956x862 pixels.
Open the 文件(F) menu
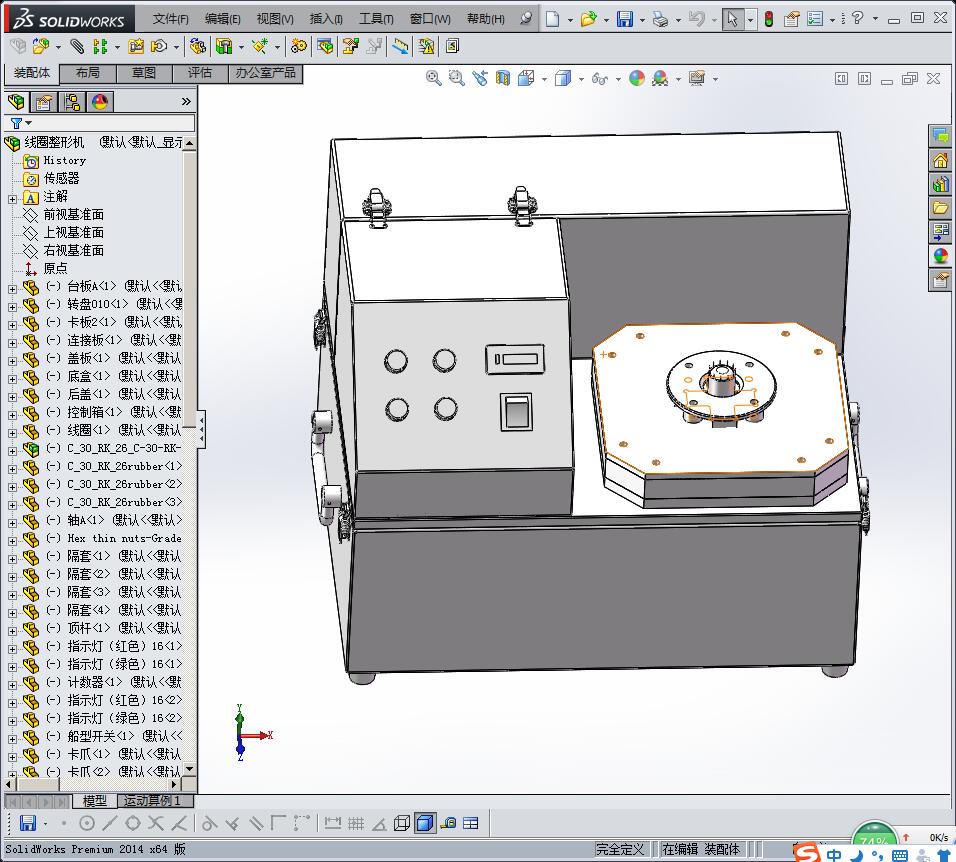pyautogui.click(x=171, y=19)
